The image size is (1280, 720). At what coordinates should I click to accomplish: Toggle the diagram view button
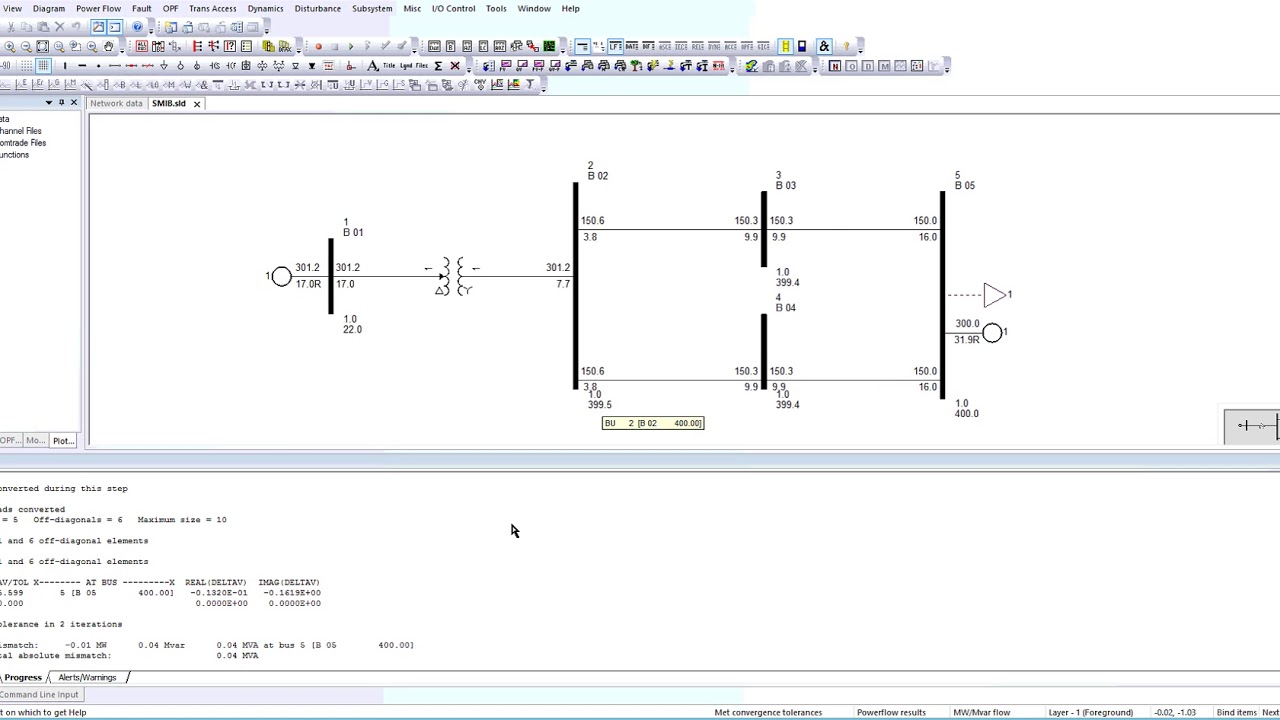pyautogui.click(x=98, y=27)
